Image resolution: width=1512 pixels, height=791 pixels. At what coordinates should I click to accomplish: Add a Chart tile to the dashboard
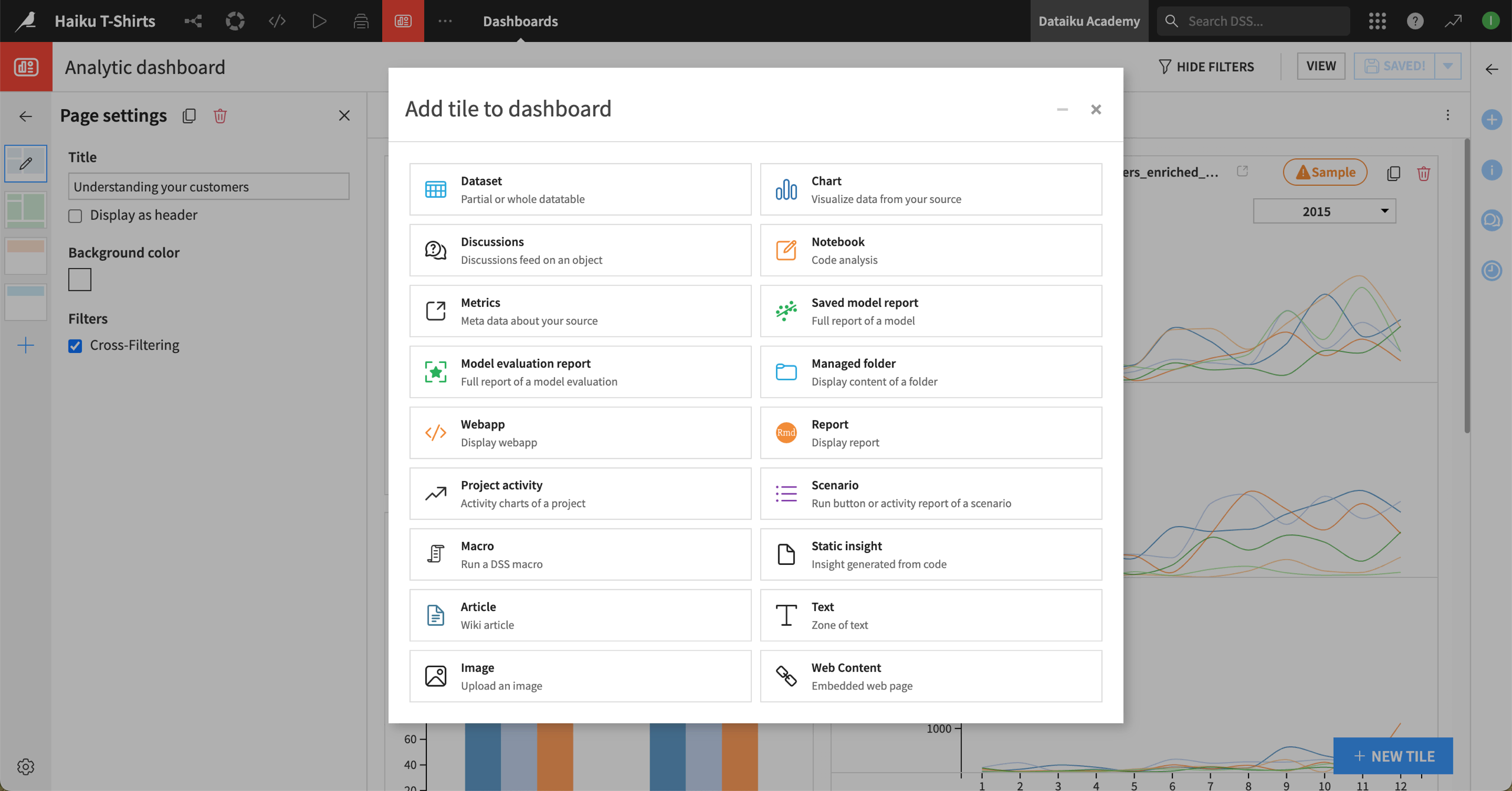[931, 189]
